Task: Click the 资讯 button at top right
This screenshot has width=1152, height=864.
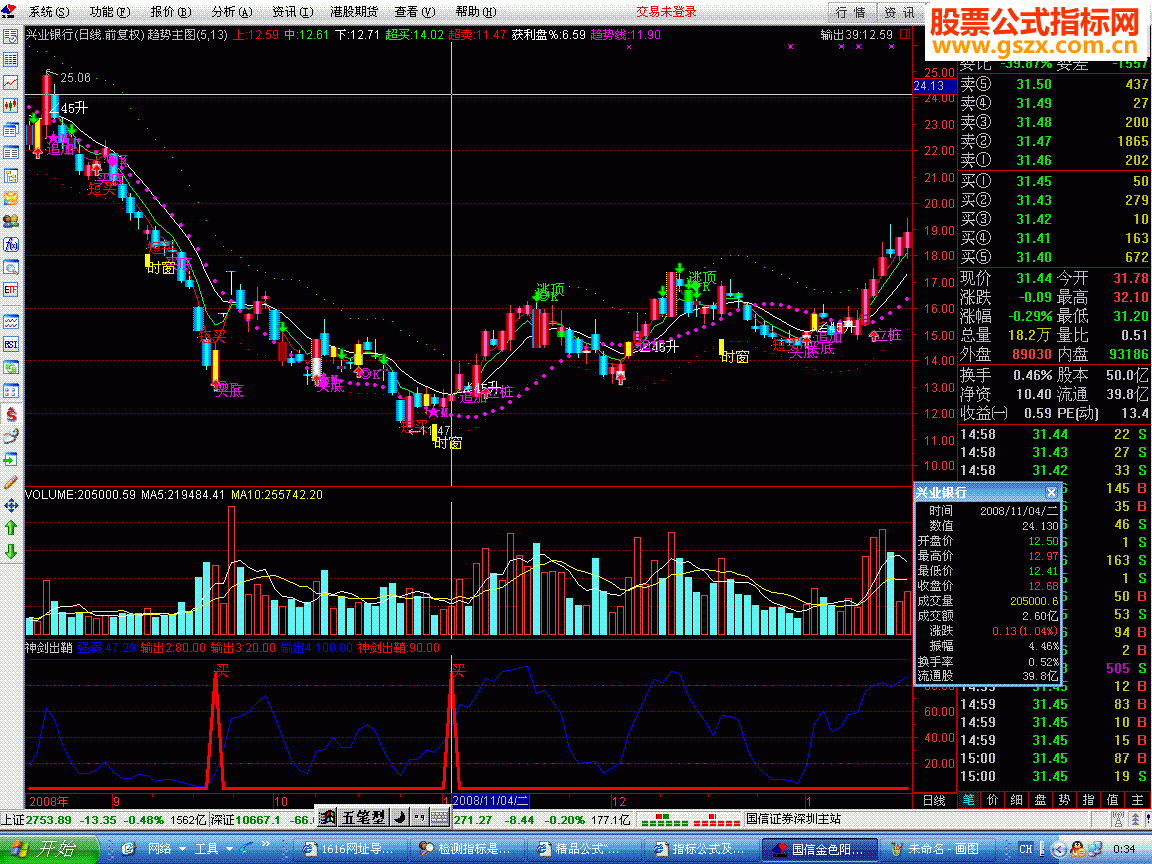Action: (x=899, y=12)
